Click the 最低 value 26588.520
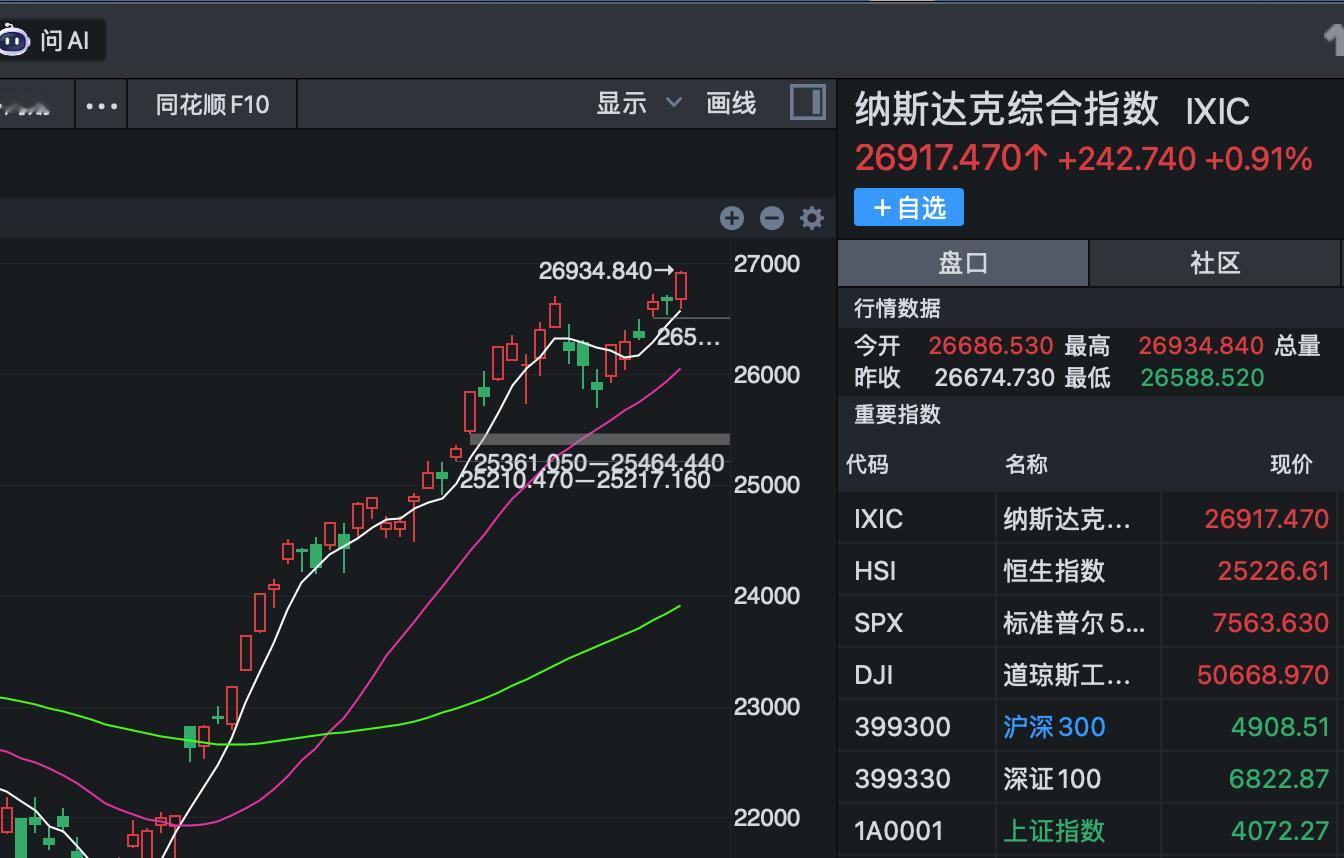 [1202, 378]
